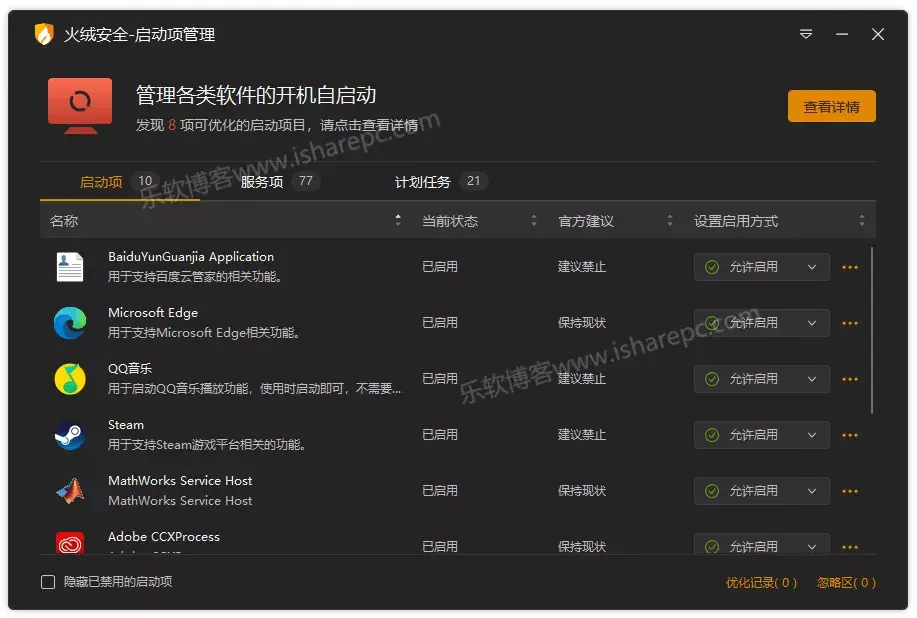Expand 允许启用 dropdown for QQ音乐
This screenshot has width=917, height=618.
pos(761,379)
